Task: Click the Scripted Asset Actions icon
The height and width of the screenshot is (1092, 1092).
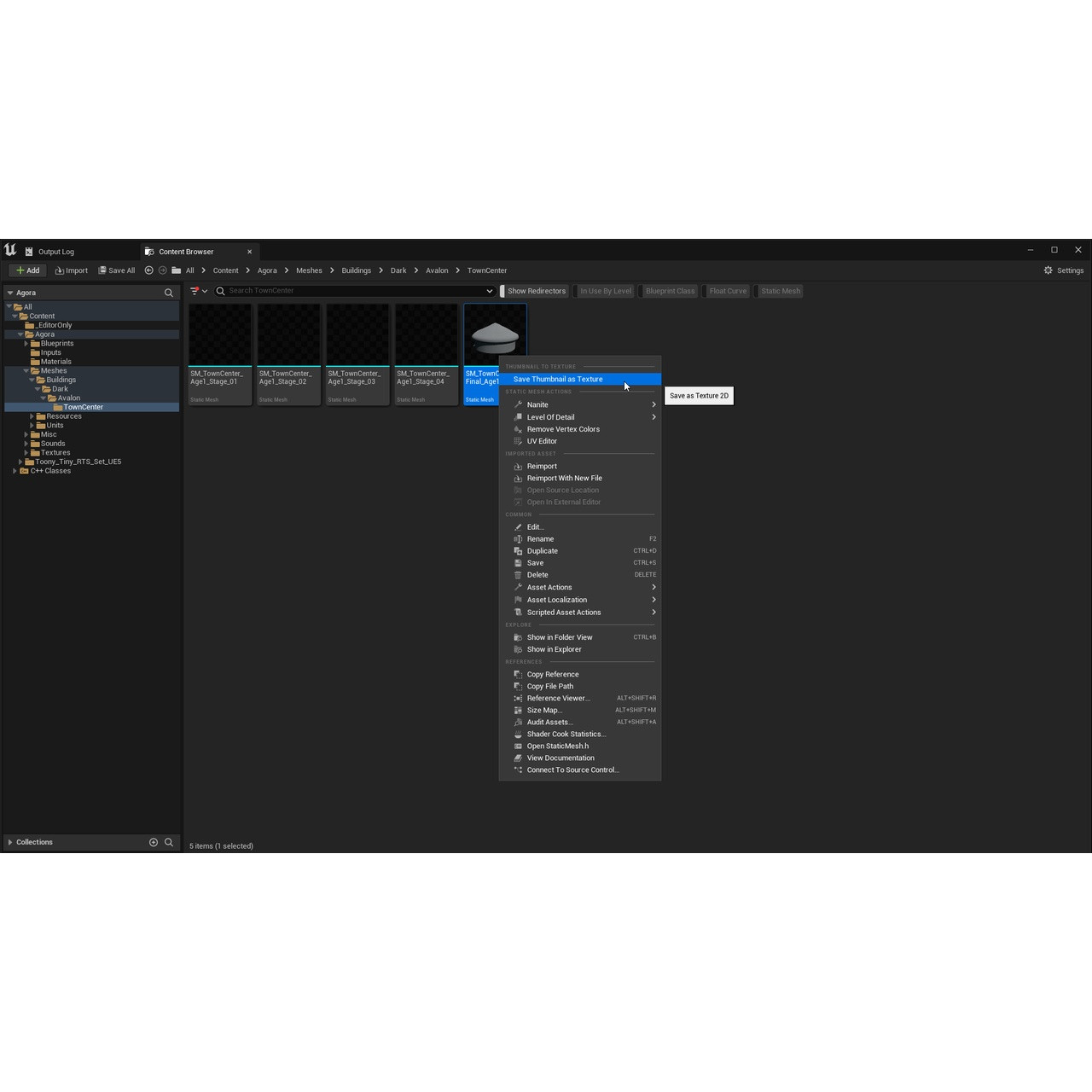Action: point(518,613)
